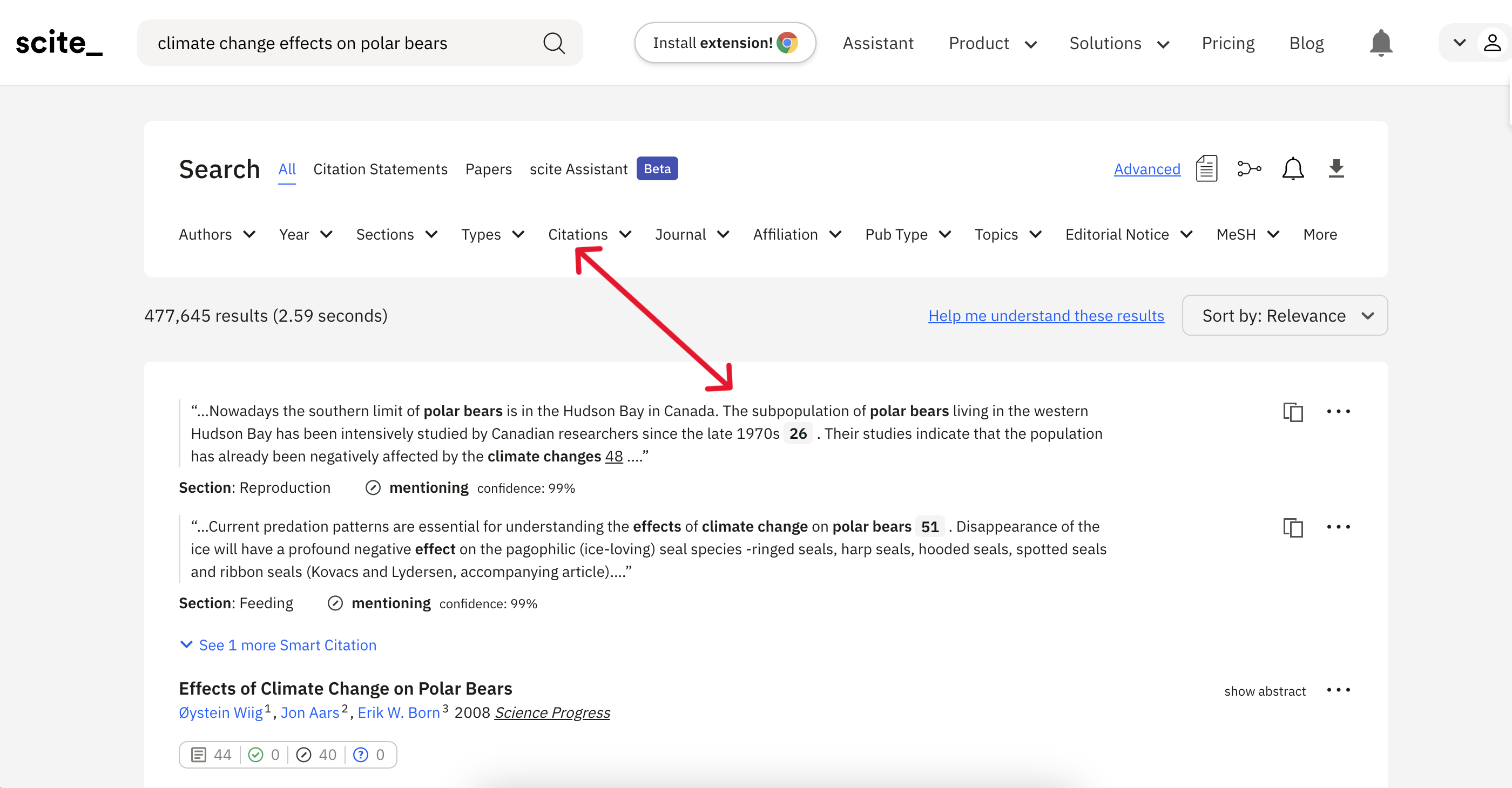Open Advanced search link
Screen dimensions: 1512x788
click(1147, 169)
